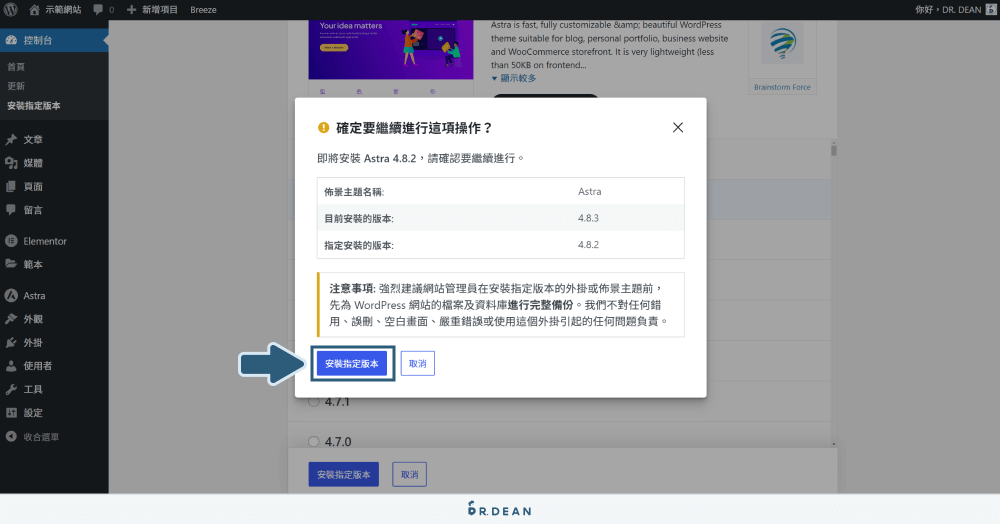
Task: Click the 4.8.3 current version value
Action: click(x=588, y=218)
